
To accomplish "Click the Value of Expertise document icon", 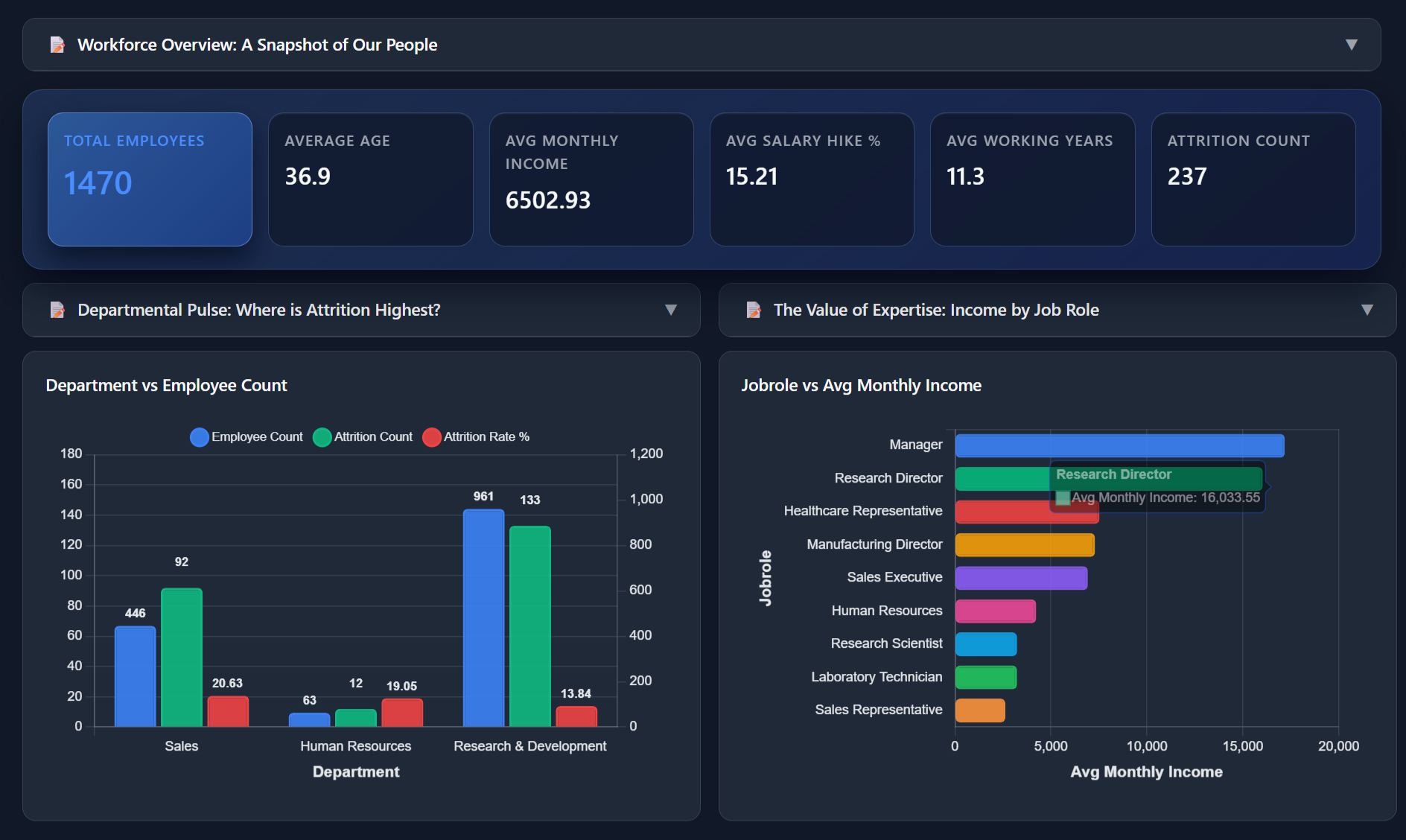I will pos(755,310).
